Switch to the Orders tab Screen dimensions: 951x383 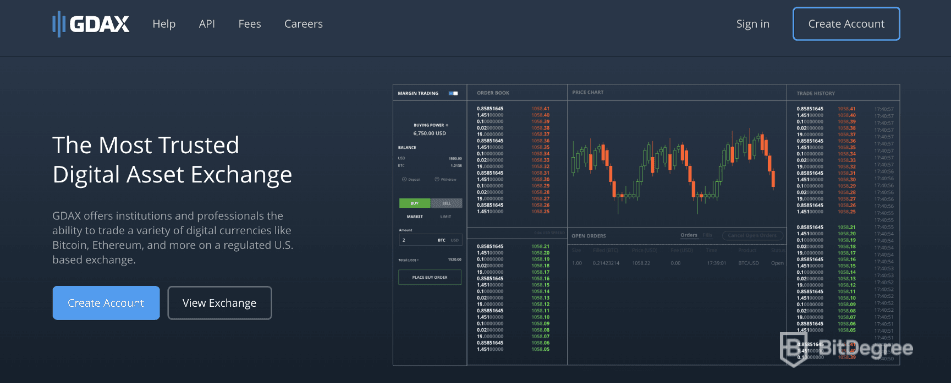click(x=689, y=236)
